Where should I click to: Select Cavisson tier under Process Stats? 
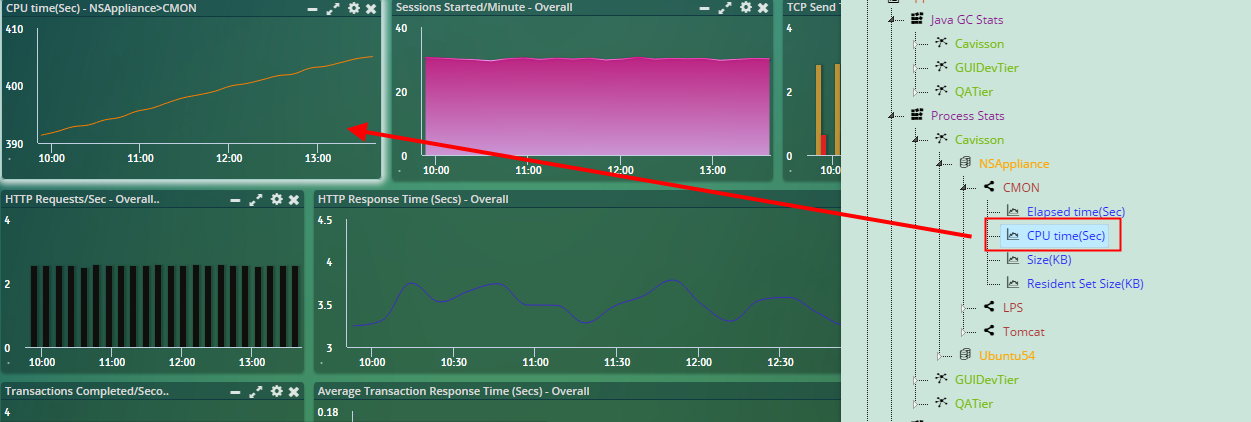coord(979,140)
